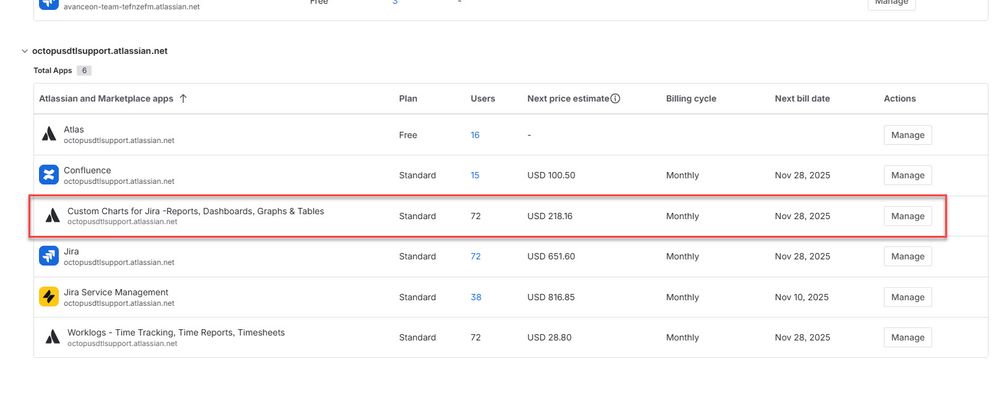This screenshot has width=999, height=403.
Task: Click the Plan column header
Action: point(408,99)
